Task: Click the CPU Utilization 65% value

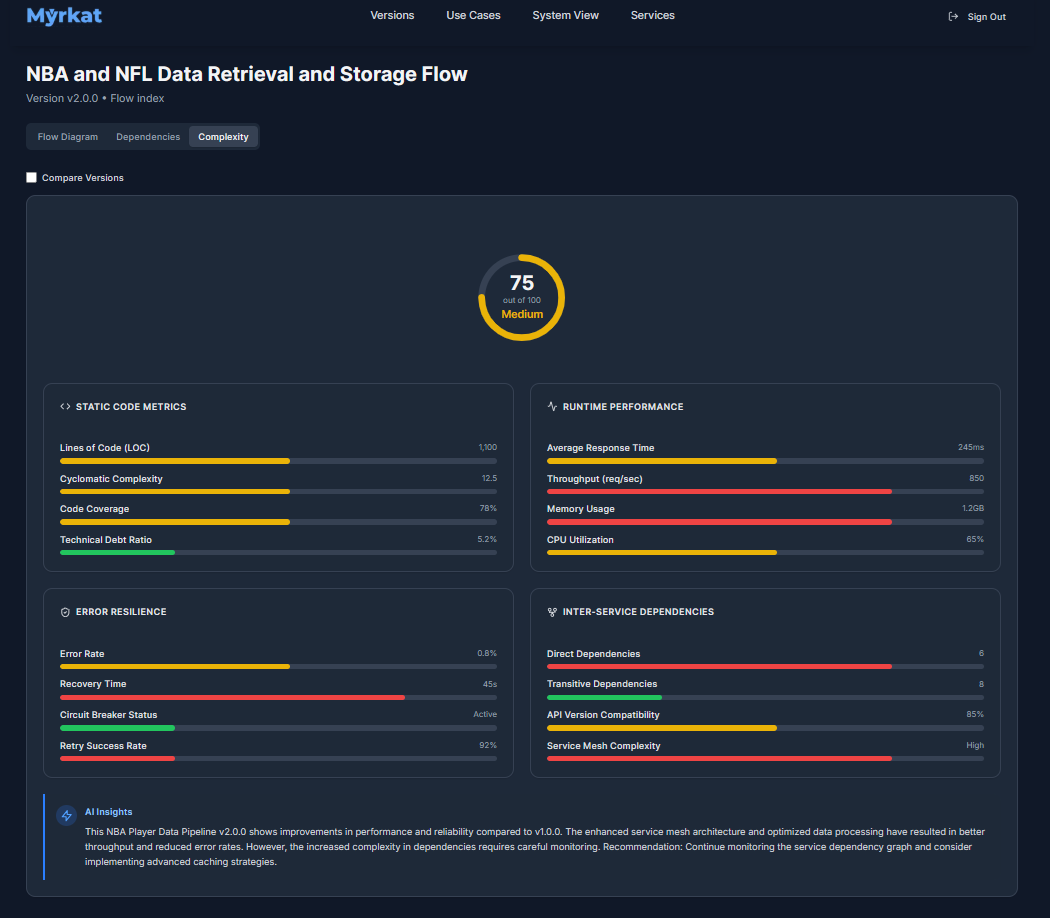Action: click(x=975, y=540)
